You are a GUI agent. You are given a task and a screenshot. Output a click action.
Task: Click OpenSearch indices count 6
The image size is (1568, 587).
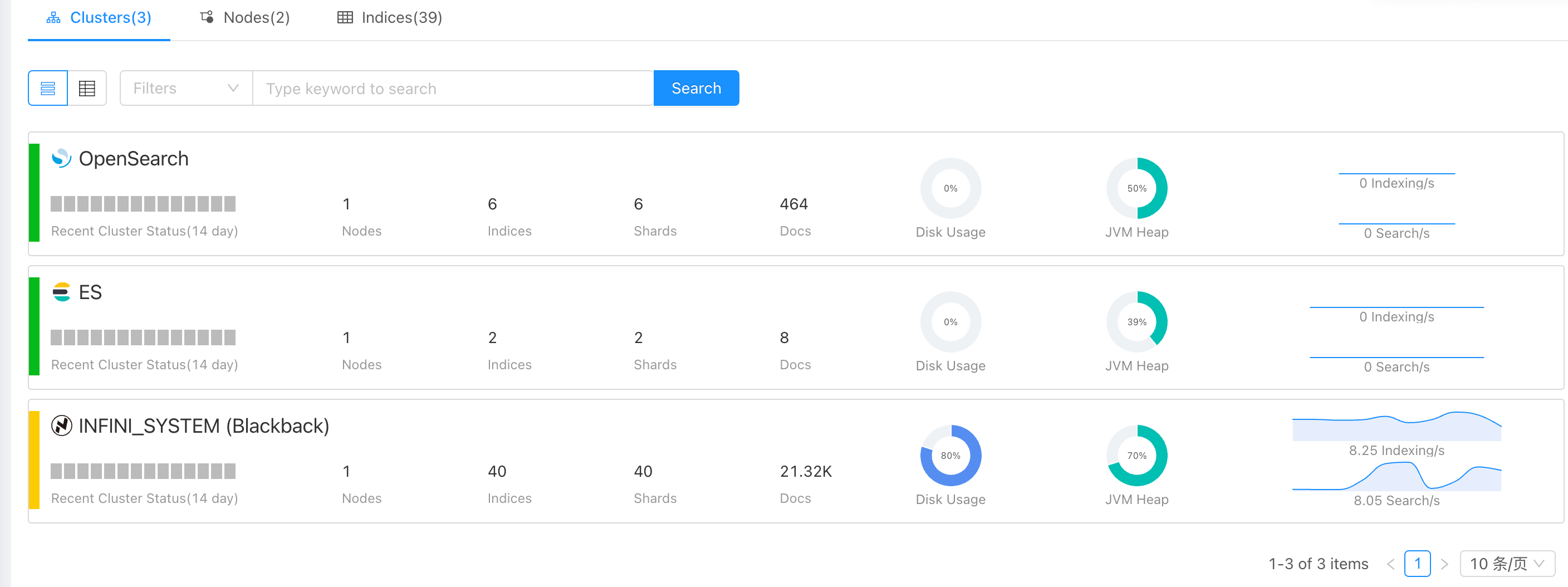coord(492,204)
